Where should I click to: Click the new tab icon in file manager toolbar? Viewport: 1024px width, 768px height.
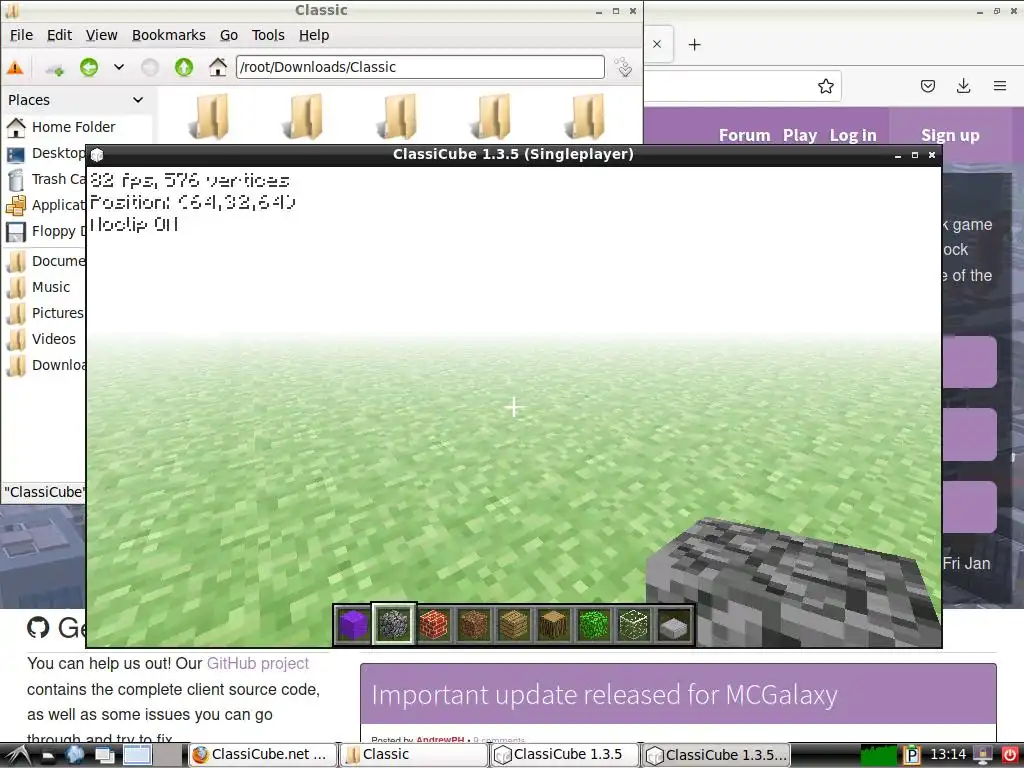tap(55, 67)
